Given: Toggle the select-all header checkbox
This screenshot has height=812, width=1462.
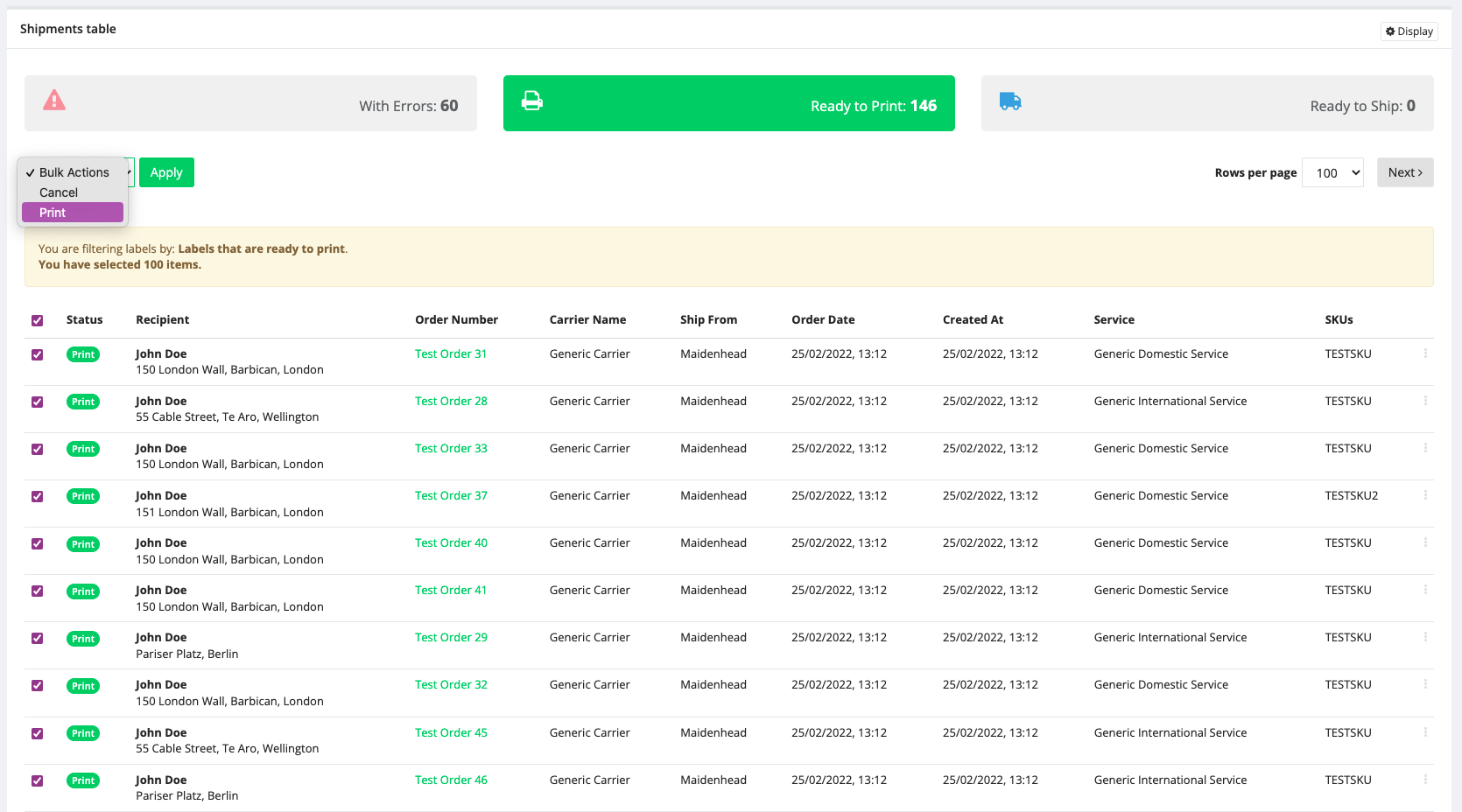Looking at the screenshot, I should (x=37, y=320).
